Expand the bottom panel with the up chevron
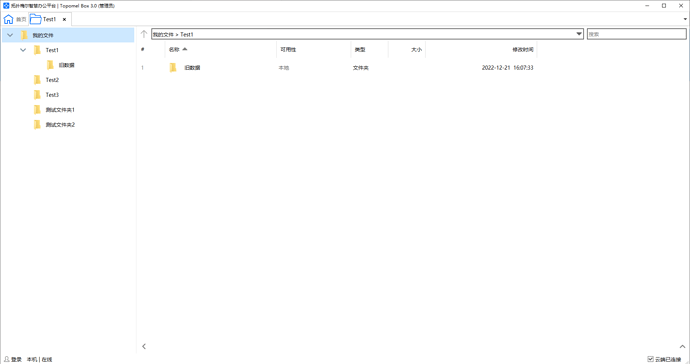 (x=683, y=347)
